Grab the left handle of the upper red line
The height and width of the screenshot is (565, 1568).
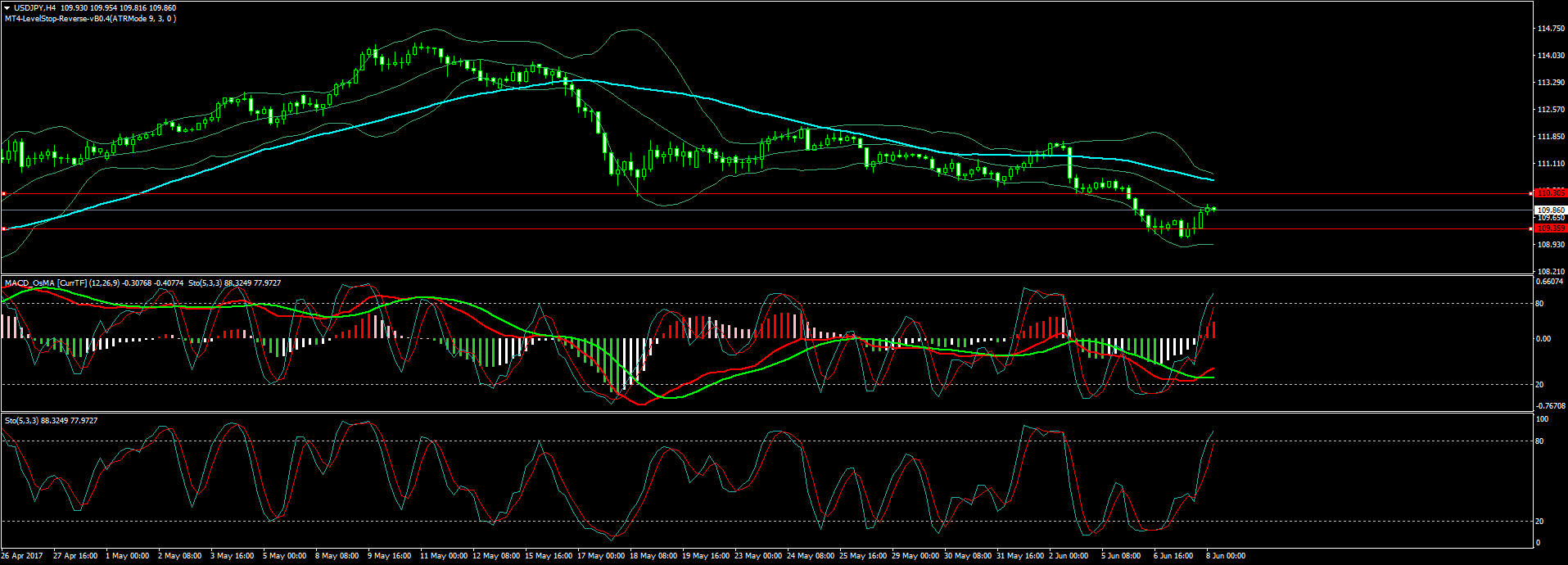coord(4,194)
